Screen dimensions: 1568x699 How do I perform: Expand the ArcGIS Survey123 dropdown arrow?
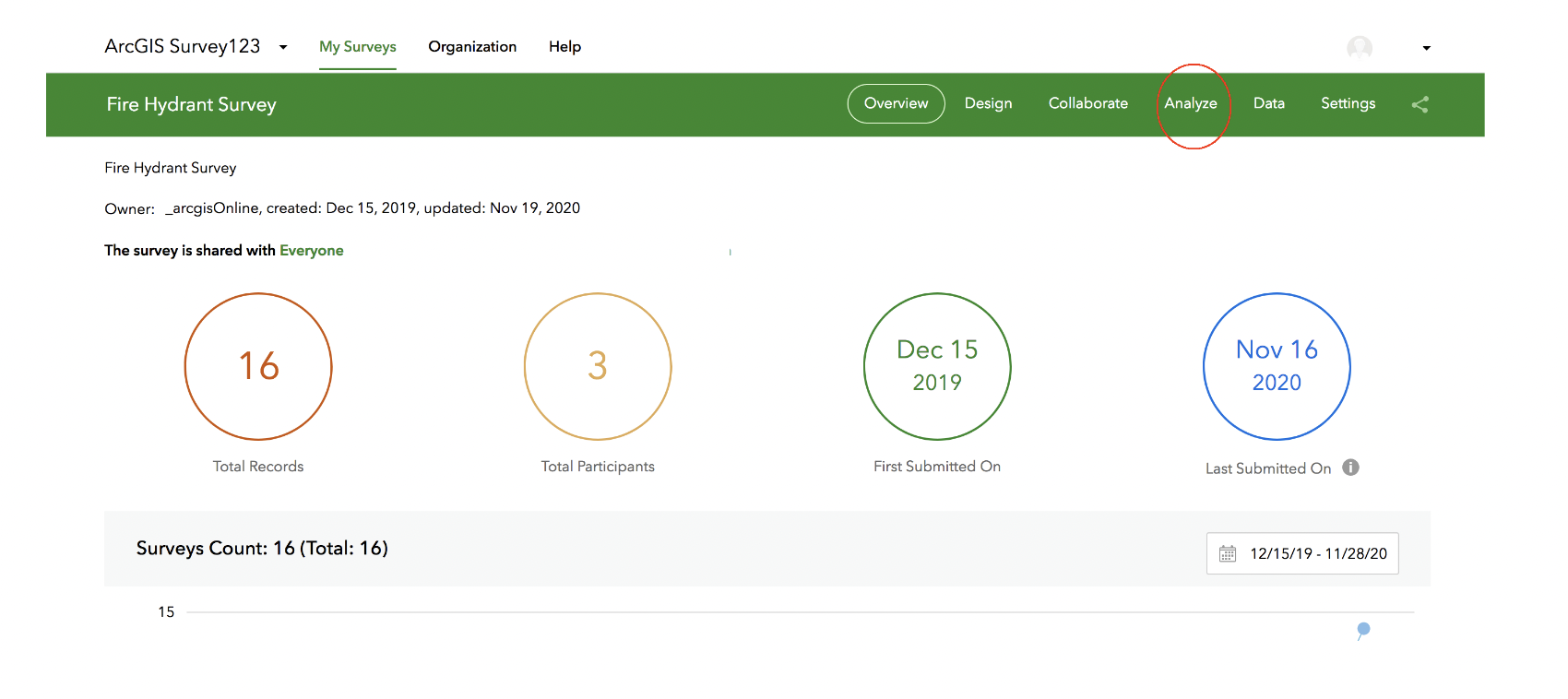pyautogui.click(x=283, y=47)
